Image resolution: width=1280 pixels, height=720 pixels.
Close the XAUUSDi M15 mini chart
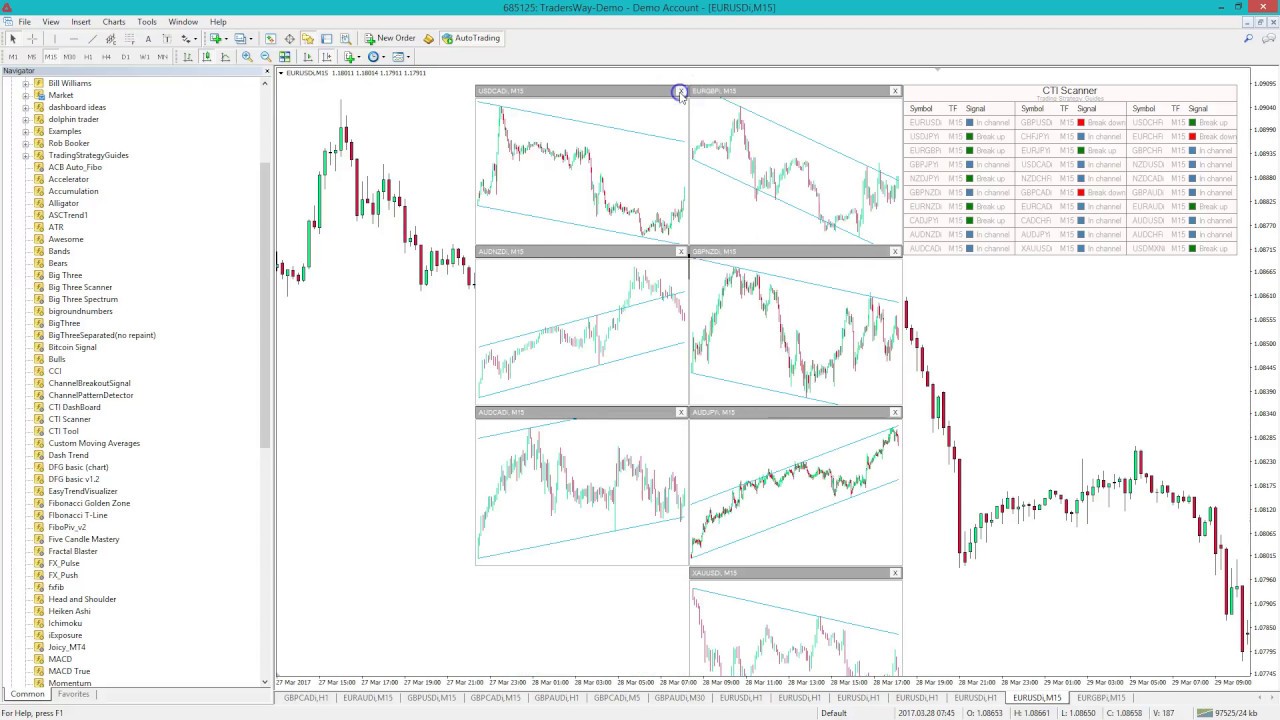click(895, 573)
